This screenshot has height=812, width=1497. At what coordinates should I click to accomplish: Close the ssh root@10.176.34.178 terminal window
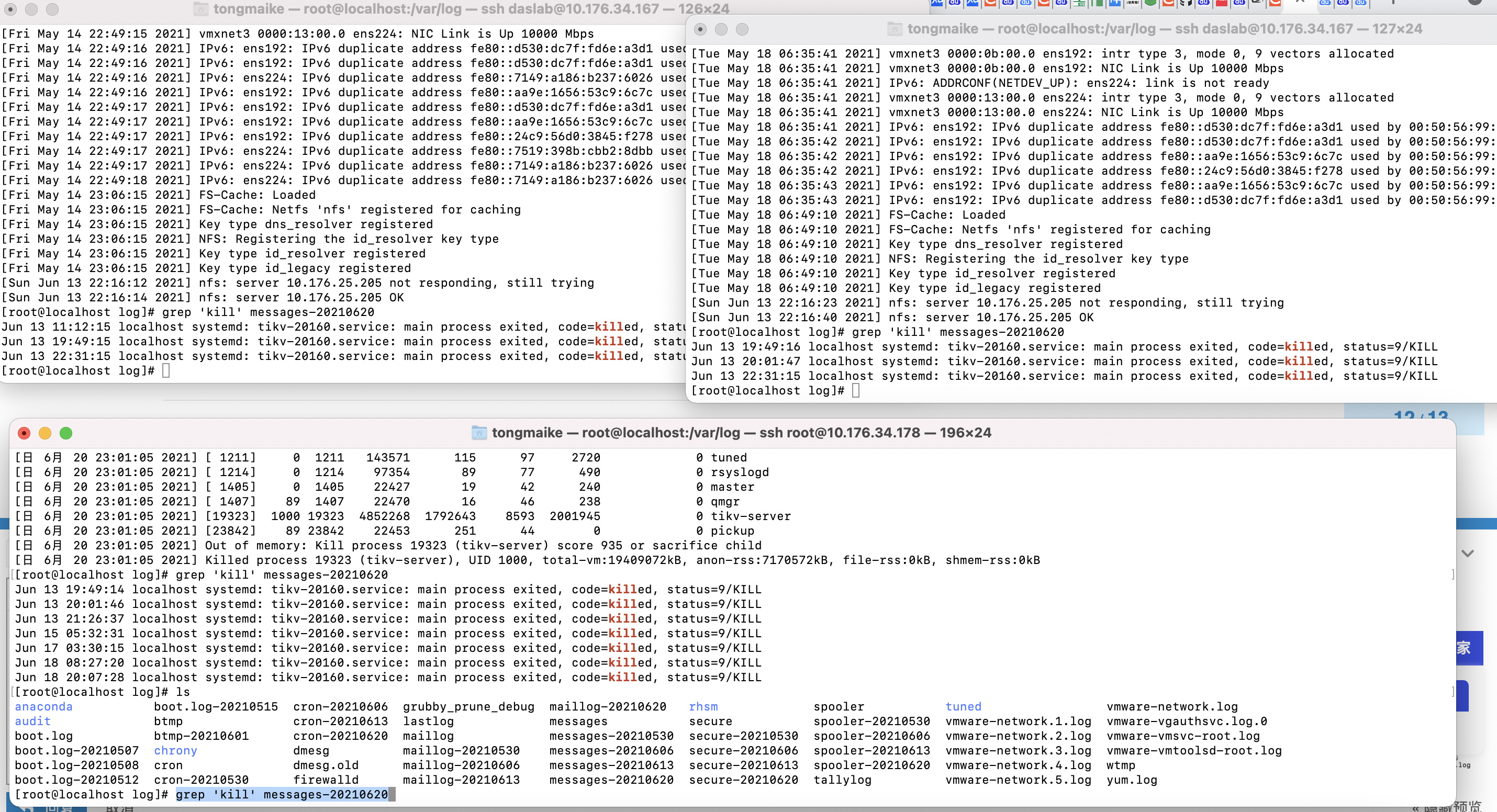(x=24, y=433)
